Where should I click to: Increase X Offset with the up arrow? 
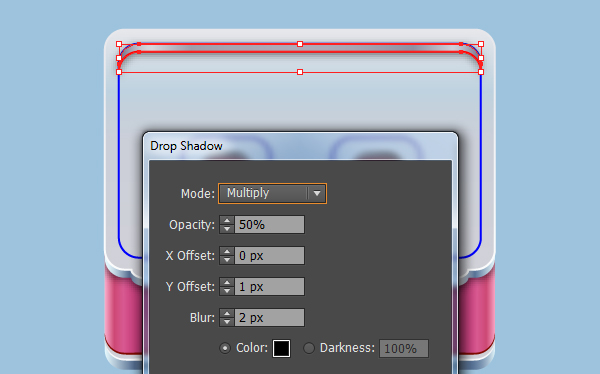pyautogui.click(x=227, y=252)
